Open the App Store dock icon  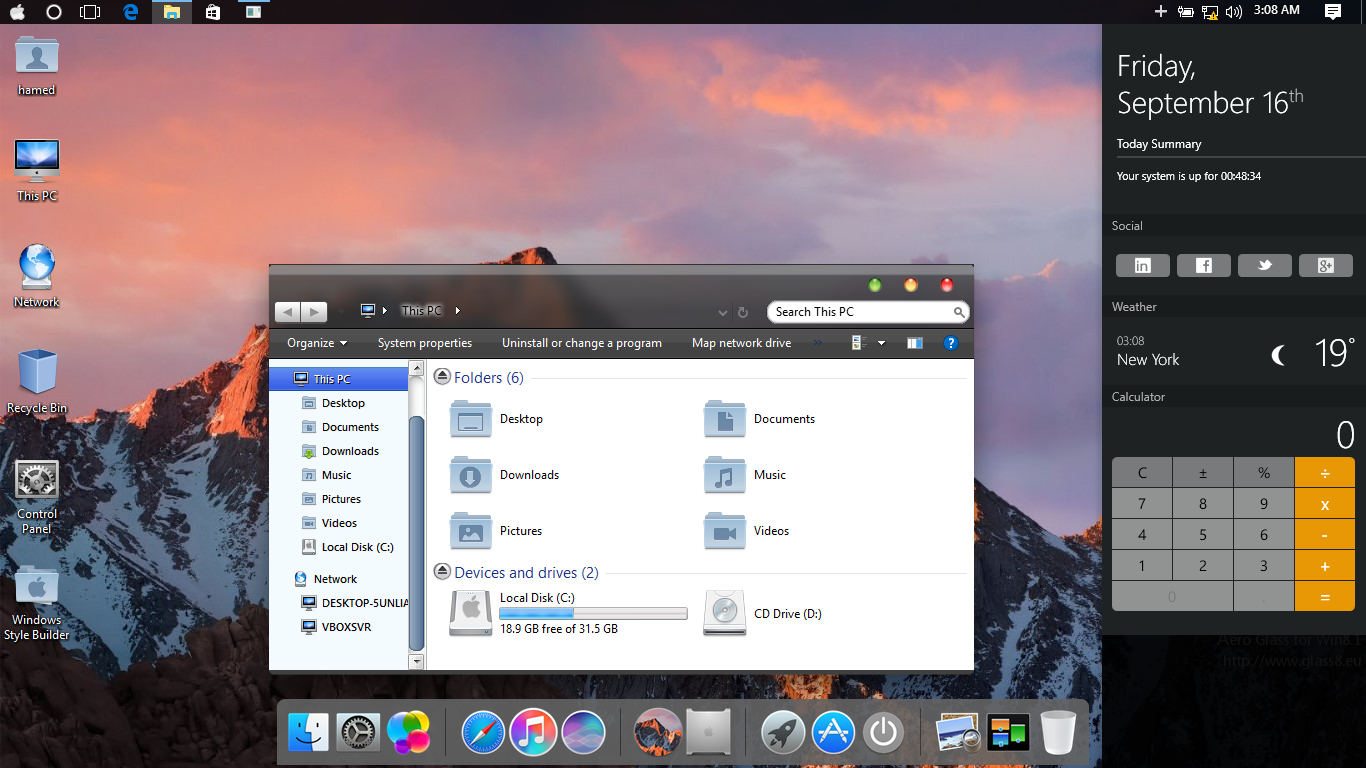pos(833,733)
